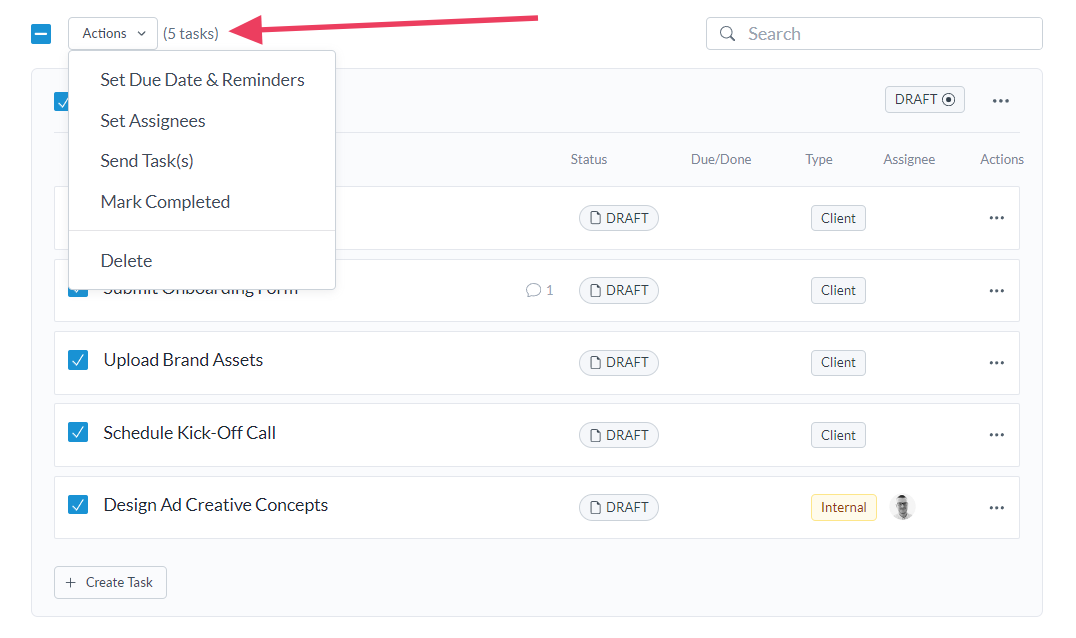Open three-dot actions for the first task row

click(996, 218)
